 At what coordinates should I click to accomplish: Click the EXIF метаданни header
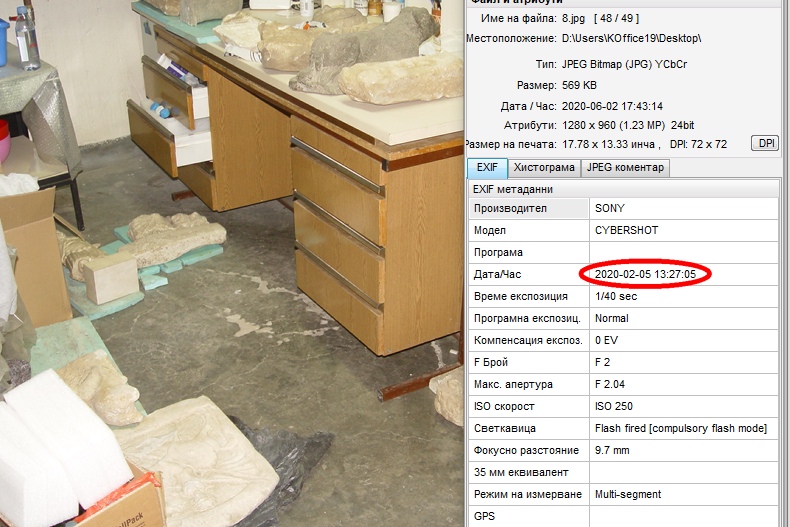513,189
